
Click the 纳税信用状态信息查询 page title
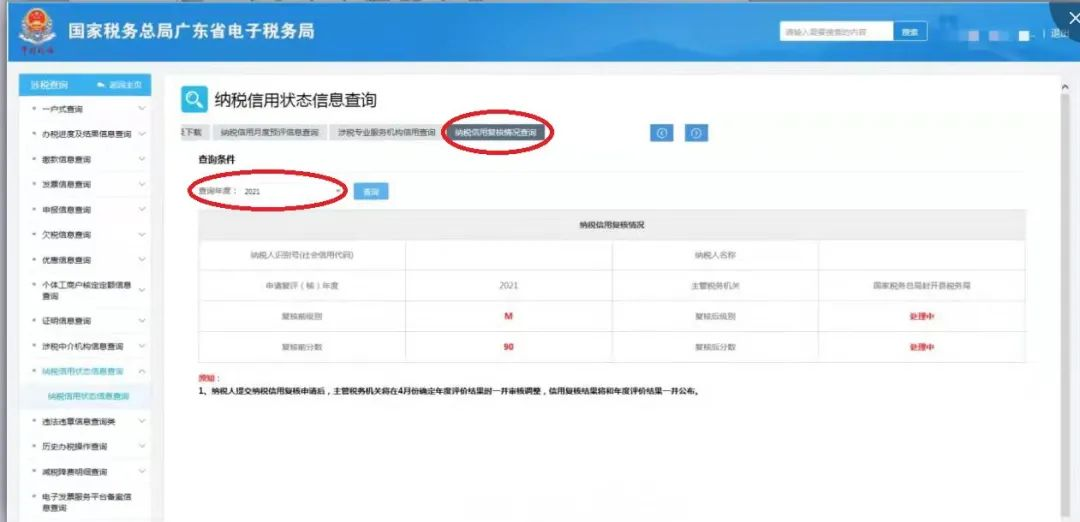(x=295, y=100)
